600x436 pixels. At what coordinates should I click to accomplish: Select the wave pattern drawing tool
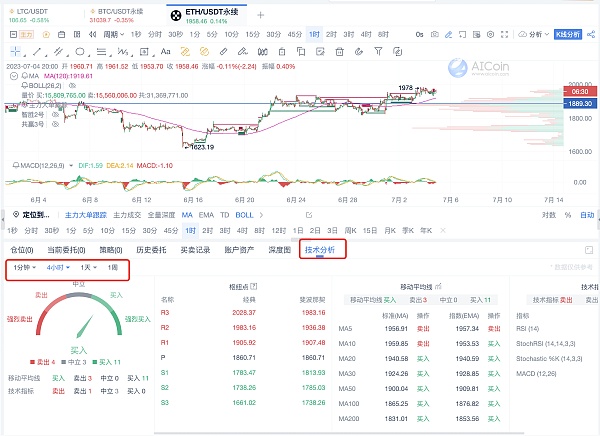[x=122, y=51]
